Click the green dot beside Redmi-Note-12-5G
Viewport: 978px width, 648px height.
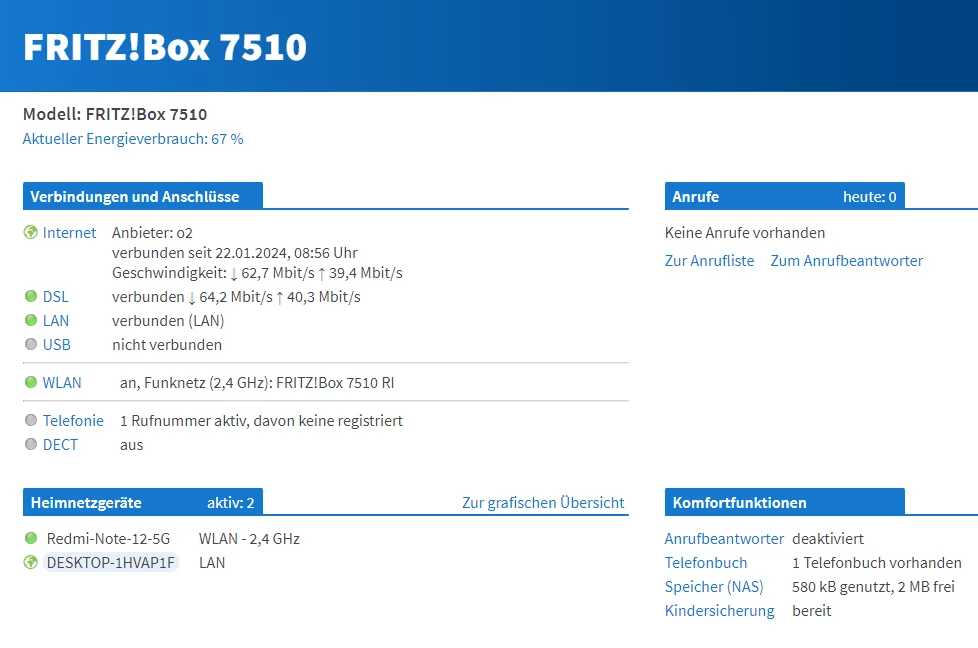[x=31, y=538]
